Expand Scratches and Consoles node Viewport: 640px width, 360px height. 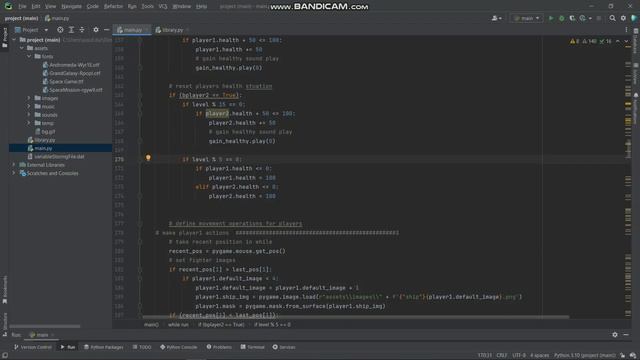pyautogui.click(x=14, y=173)
